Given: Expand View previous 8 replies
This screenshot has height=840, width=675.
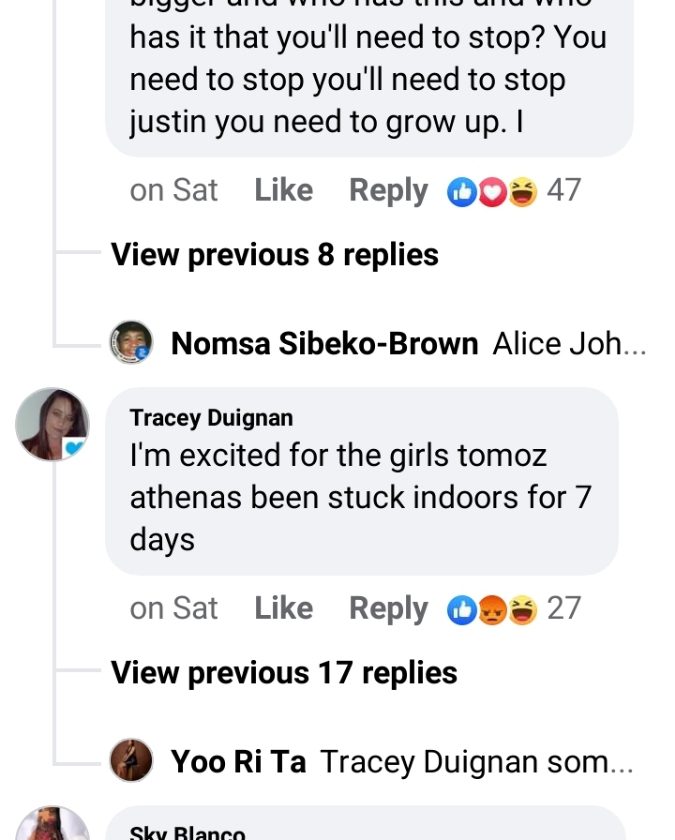Looking at the screenshot, I should tap(274, 255).
